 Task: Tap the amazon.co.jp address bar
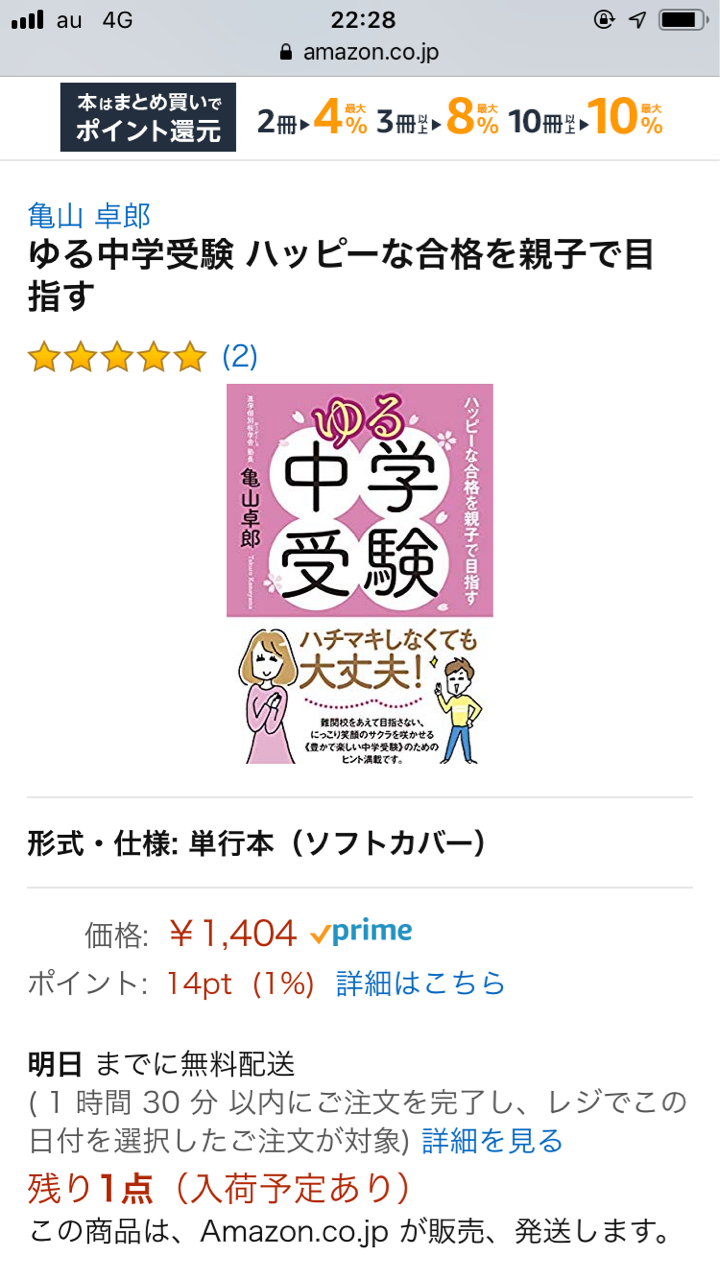tap(360, 53)
